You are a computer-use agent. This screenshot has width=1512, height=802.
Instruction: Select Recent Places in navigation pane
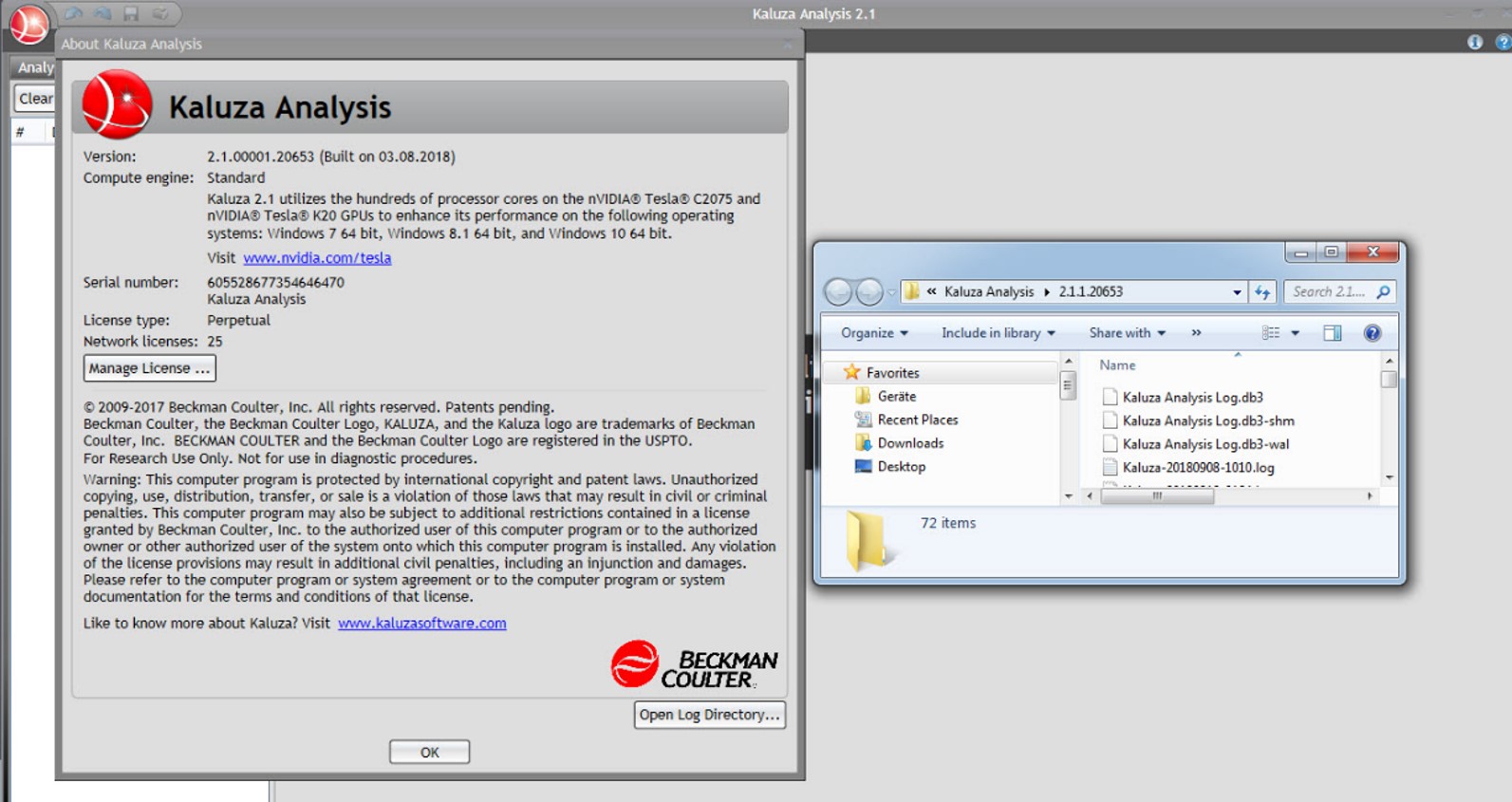pos(918,420)
